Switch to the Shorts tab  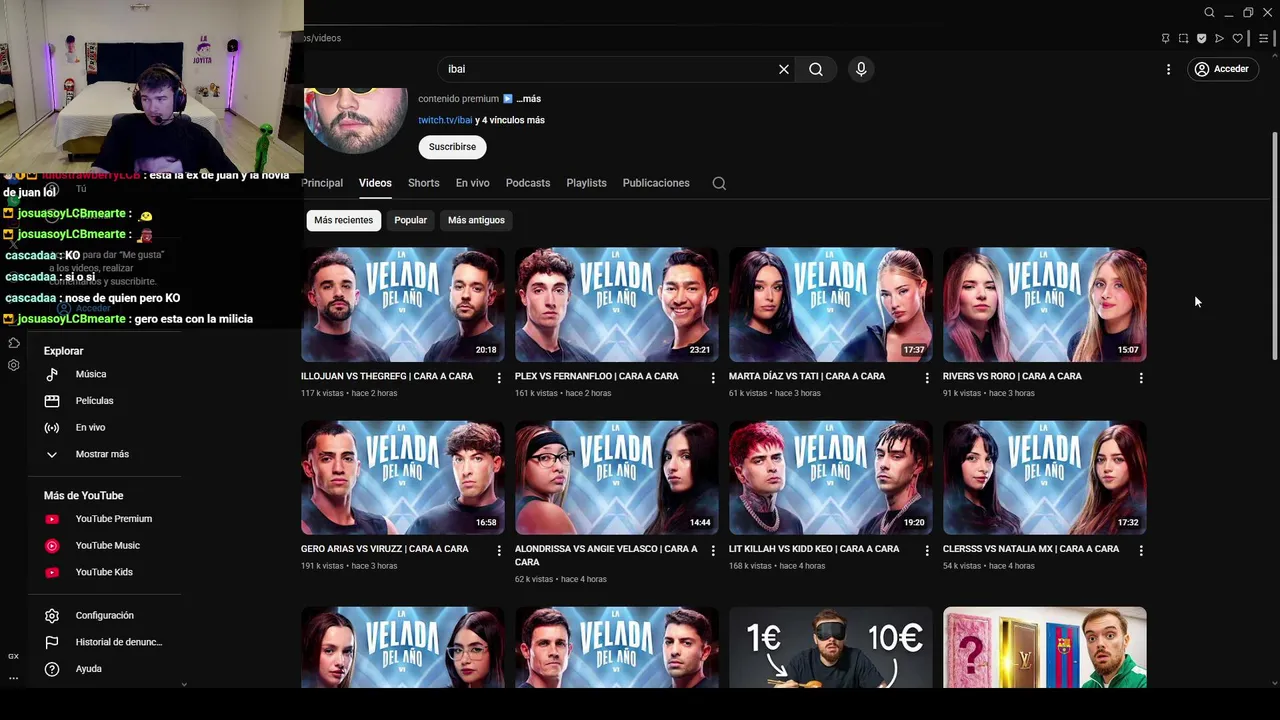click(423, 183)
